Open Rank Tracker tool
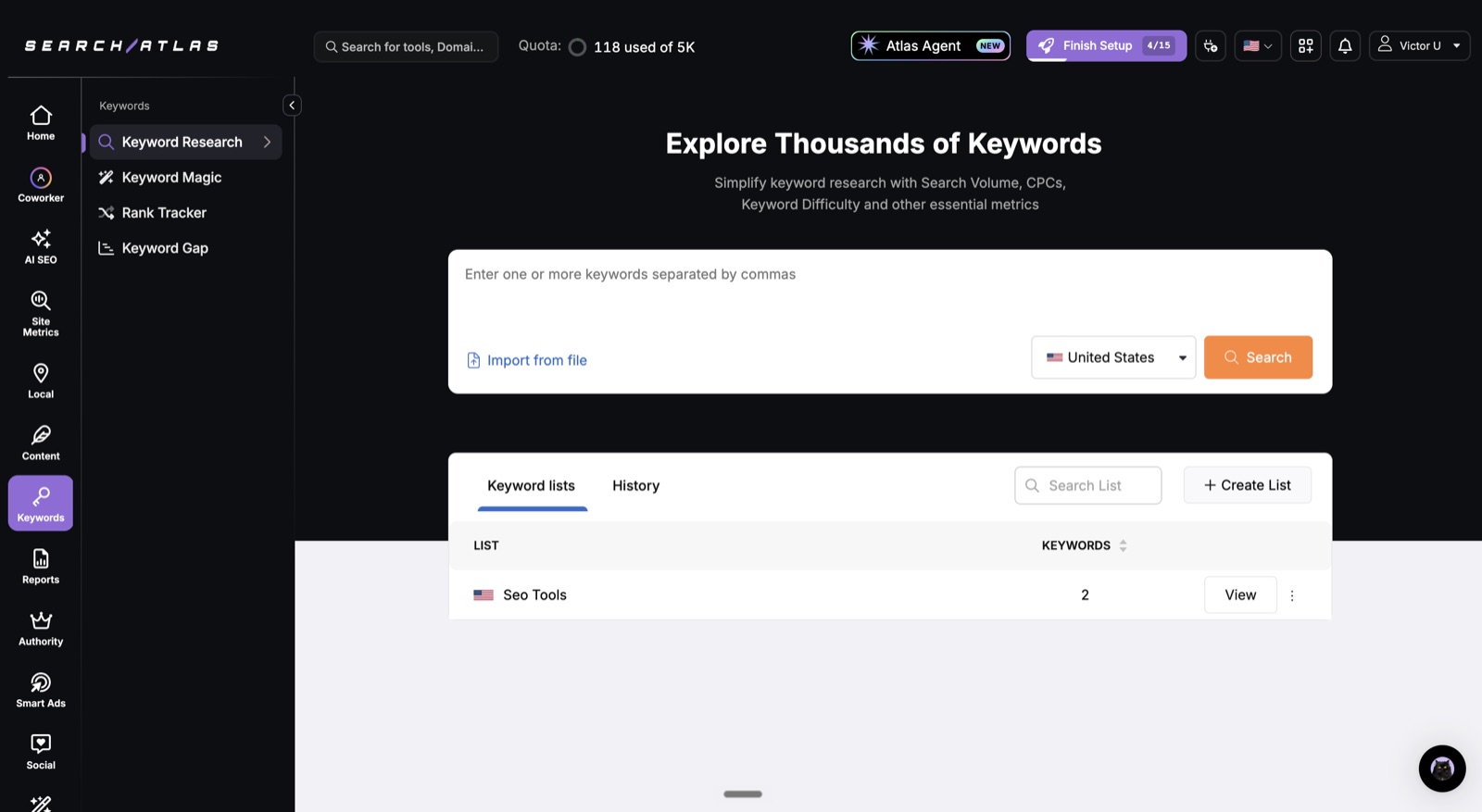This screenshot has height=812, width=1482. click(164, 213)
